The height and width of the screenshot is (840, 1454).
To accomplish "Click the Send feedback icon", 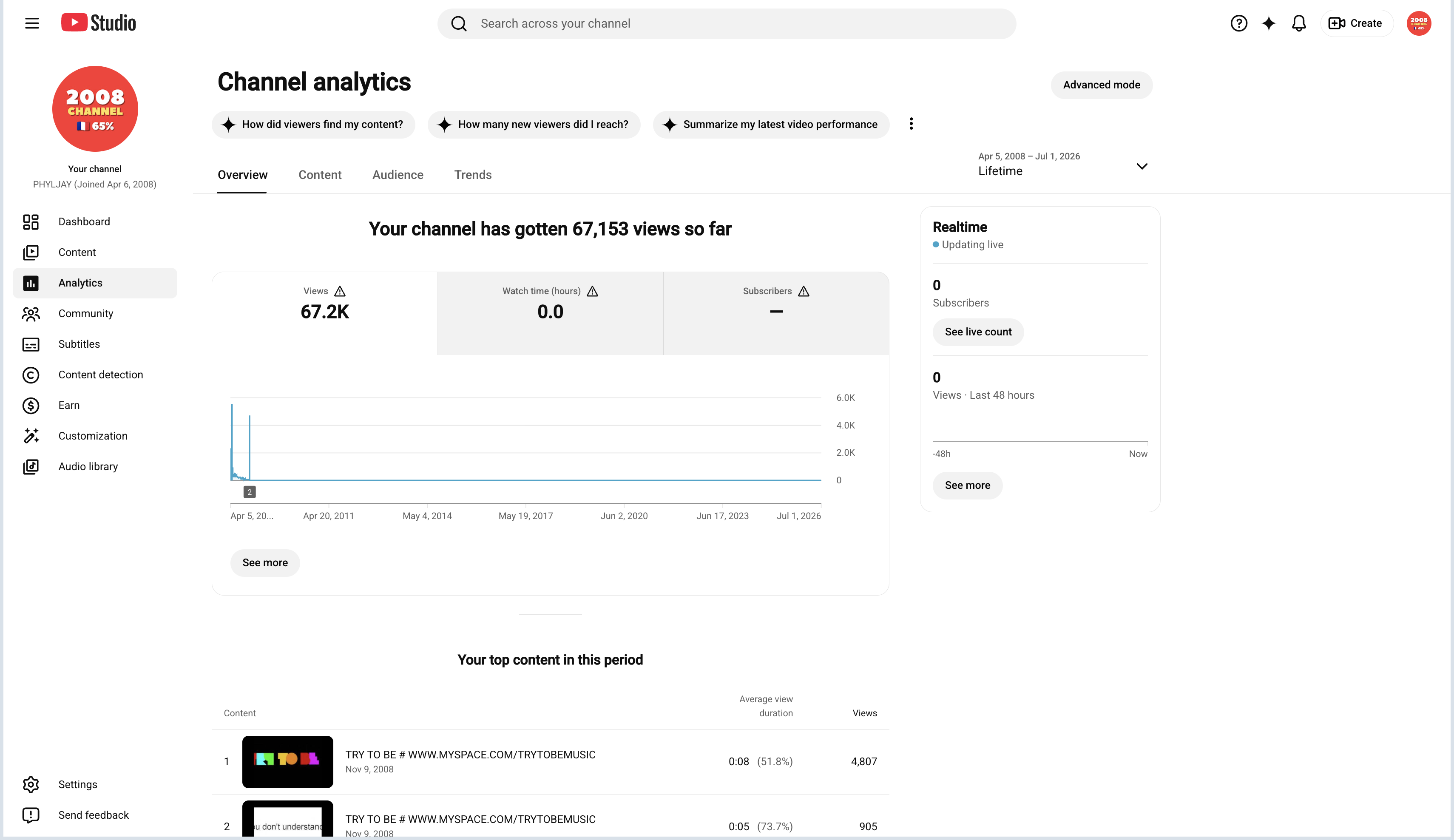I will tap(31, 814).
